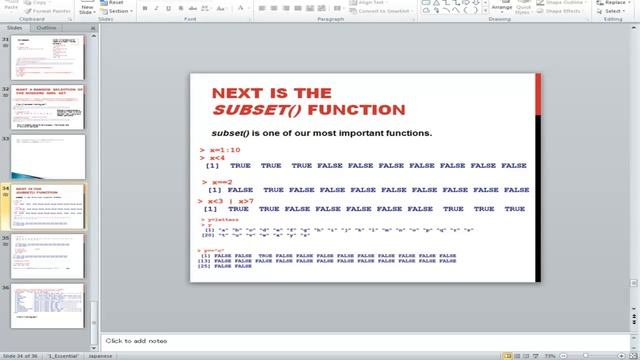Select the arc shape in gallery
Viewport: 640px width, 360px height.
coord(446,11)
